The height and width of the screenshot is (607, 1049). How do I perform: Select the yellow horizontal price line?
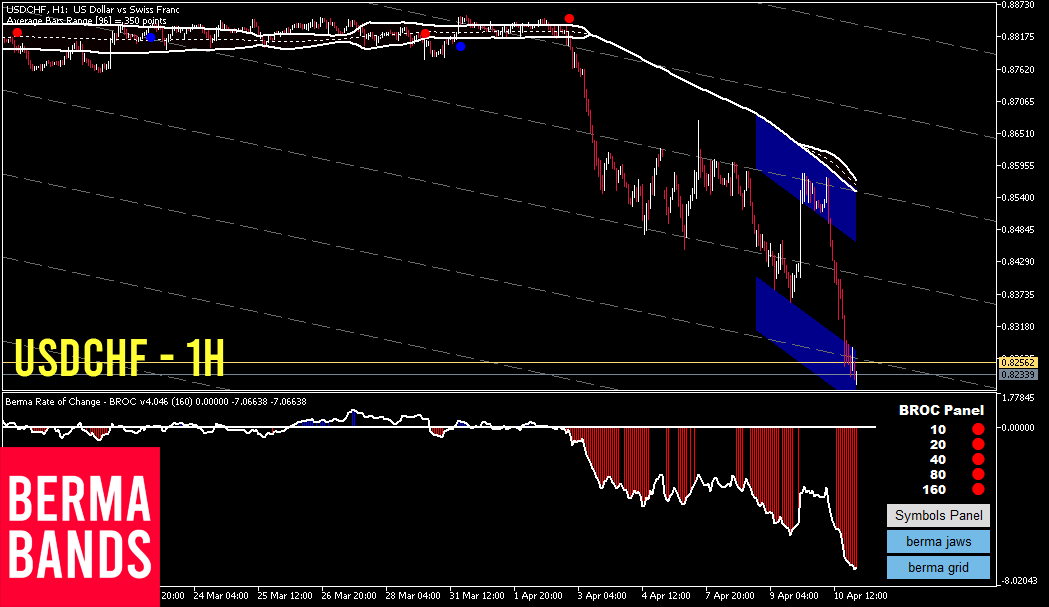coord(499,363)
